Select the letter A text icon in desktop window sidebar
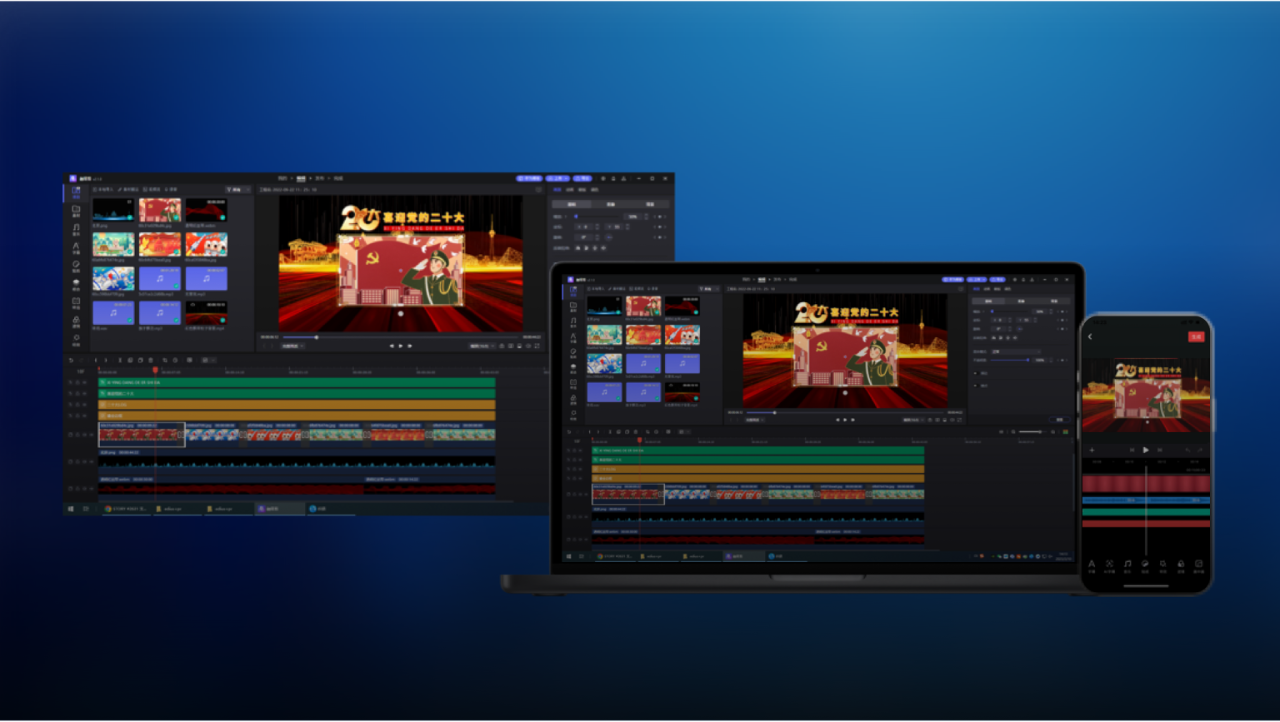This screenshot has height=722, width=1280. click(76, 246)
